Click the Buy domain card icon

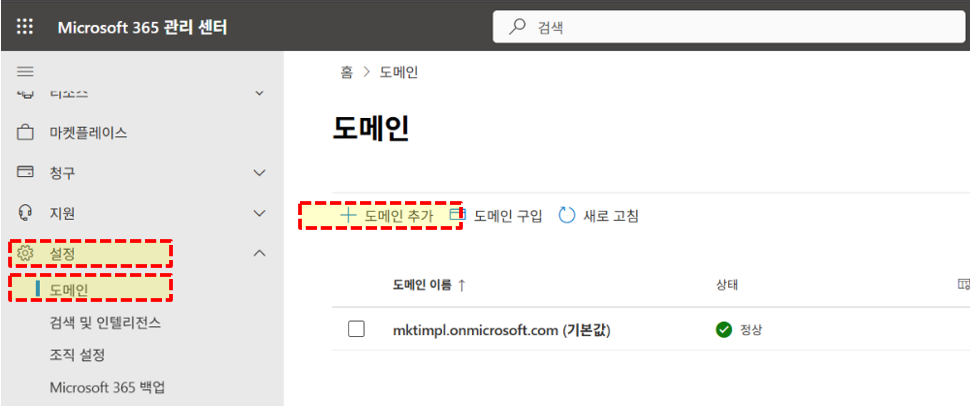(x=457, y=215)
